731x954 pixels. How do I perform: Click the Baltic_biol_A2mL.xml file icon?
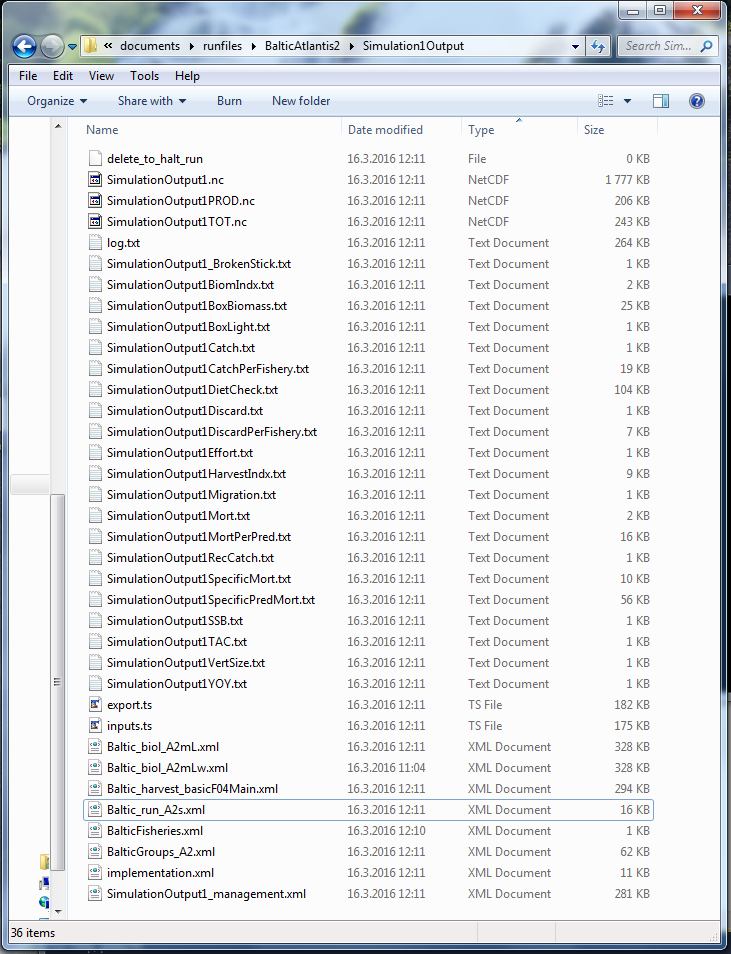(95, 747)
